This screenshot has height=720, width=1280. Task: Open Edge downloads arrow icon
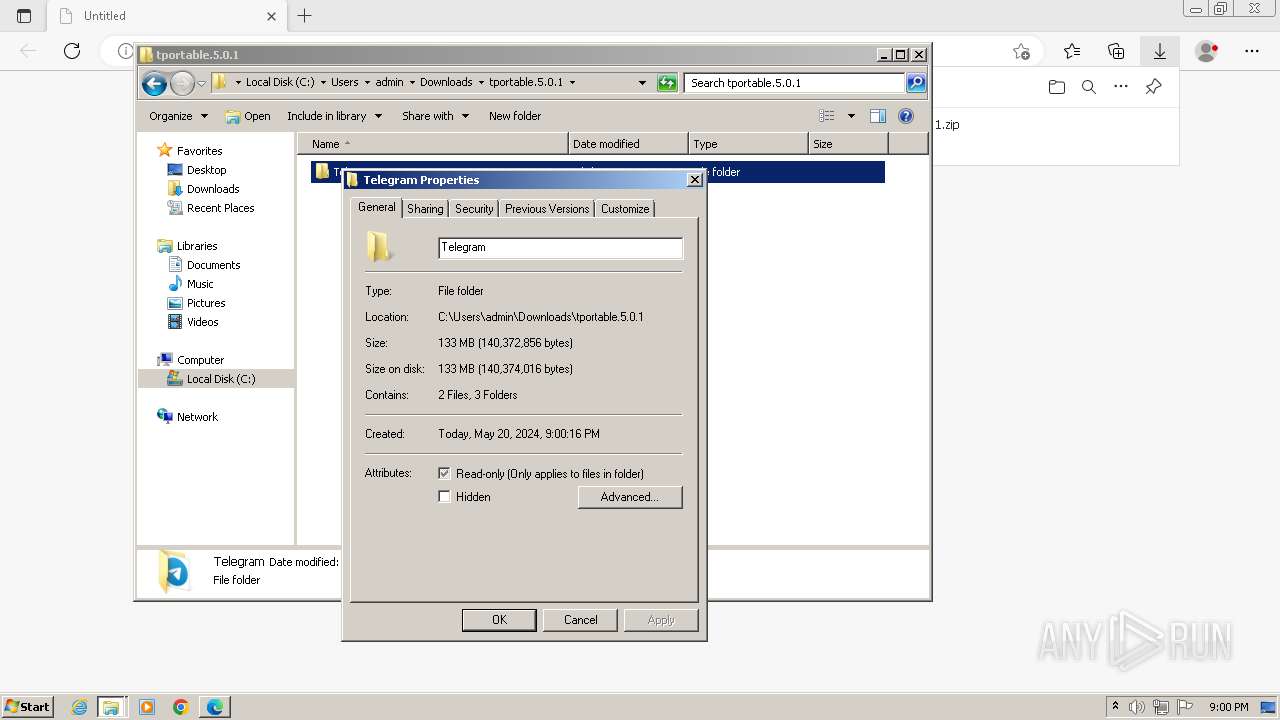click(x=1159, y=51)
